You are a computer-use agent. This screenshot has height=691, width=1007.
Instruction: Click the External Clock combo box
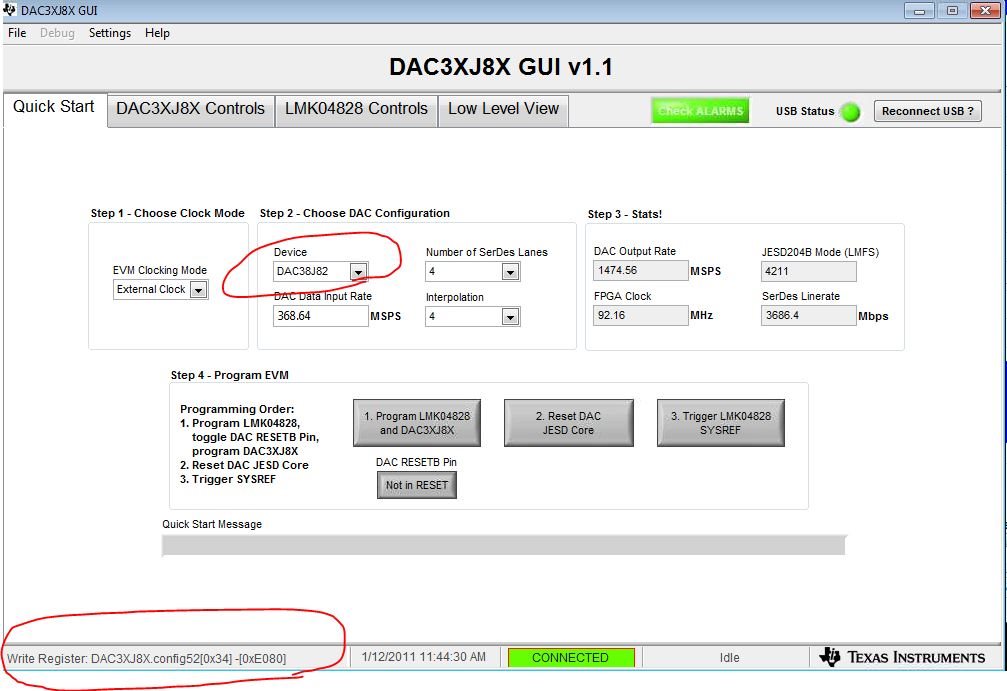pyautogui.click(x=160, y=290)
